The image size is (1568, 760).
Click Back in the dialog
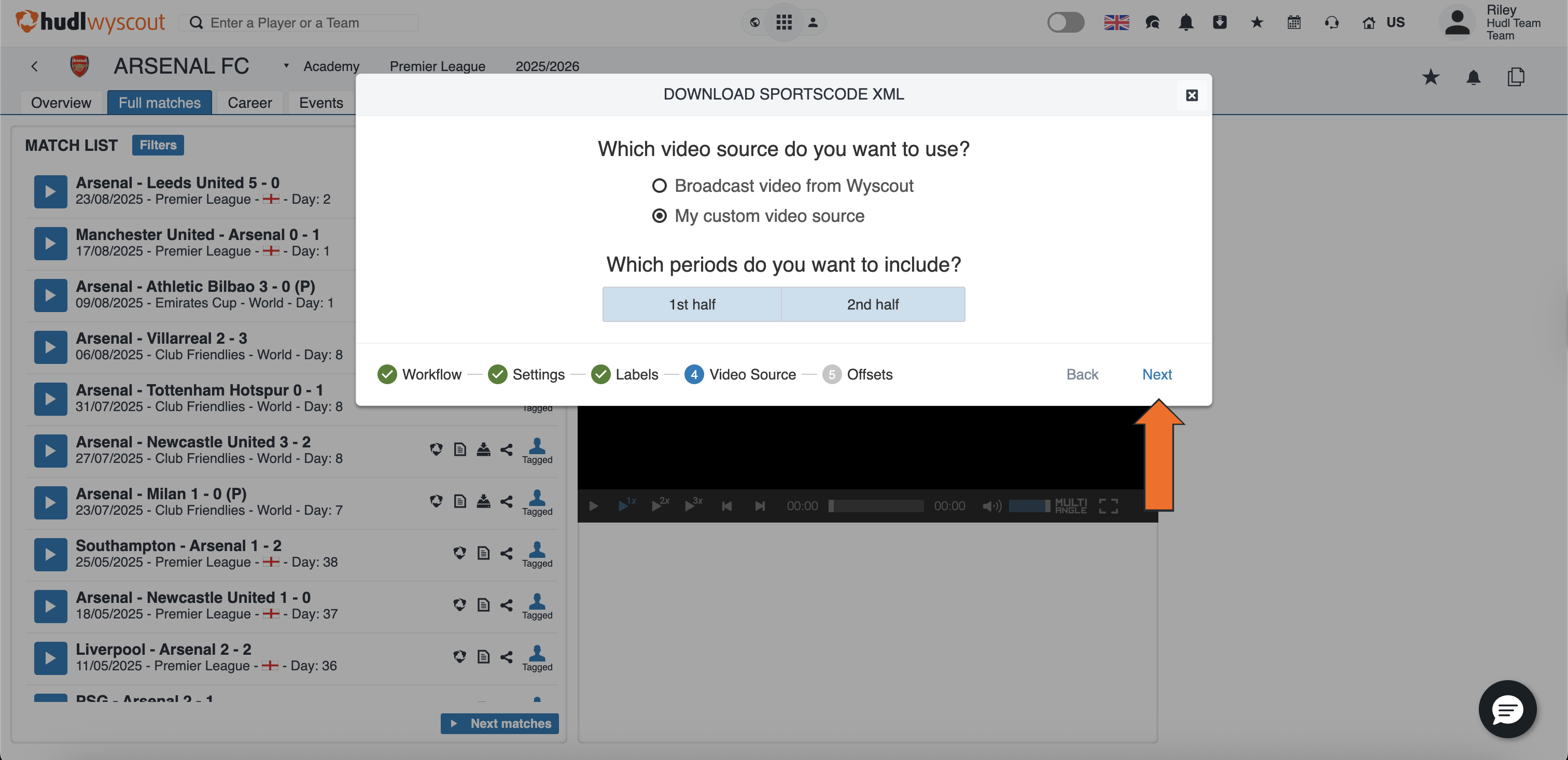click(1082, 374)
